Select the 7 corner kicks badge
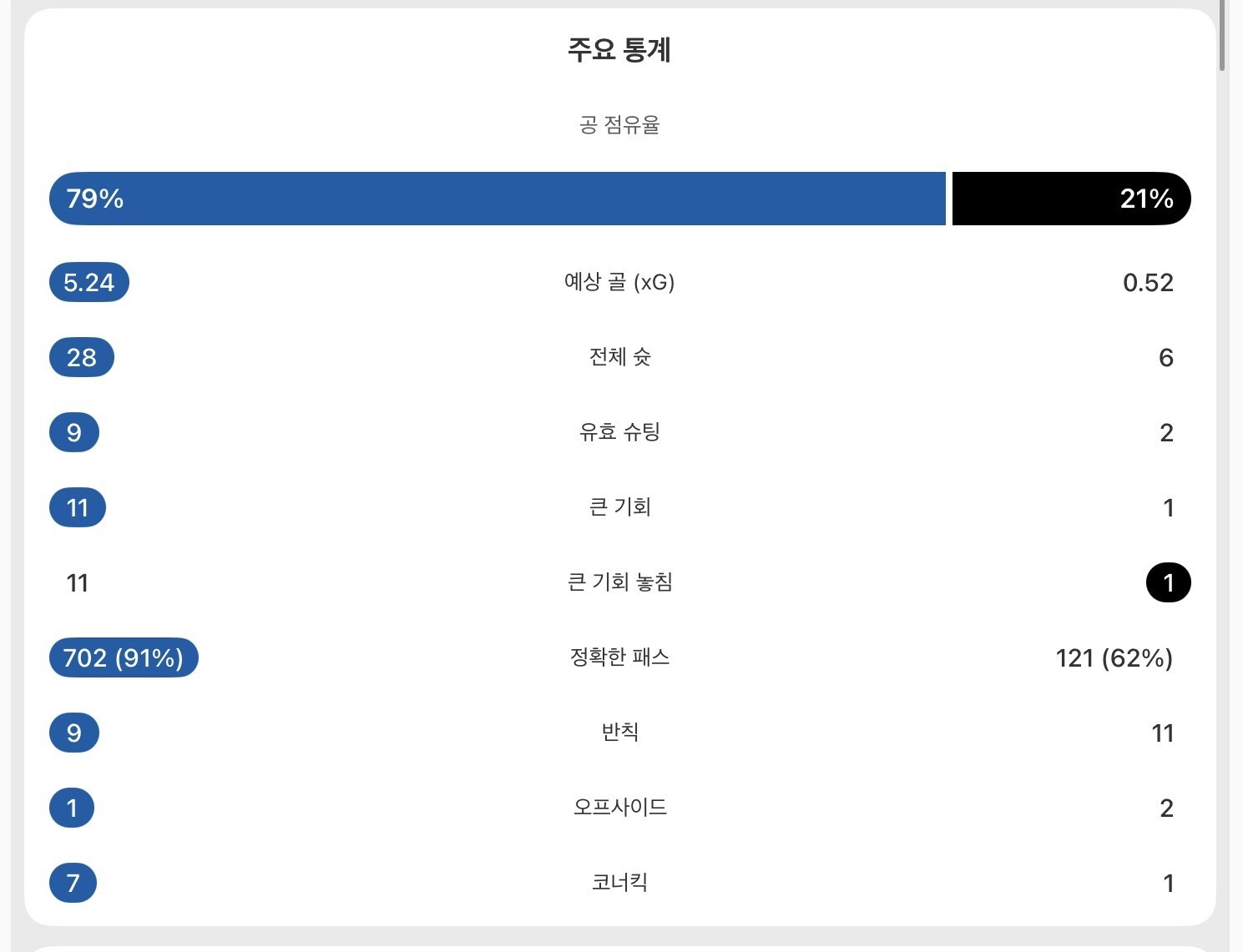Viewport: 1243px width, 952px height. tap(73, 883)
